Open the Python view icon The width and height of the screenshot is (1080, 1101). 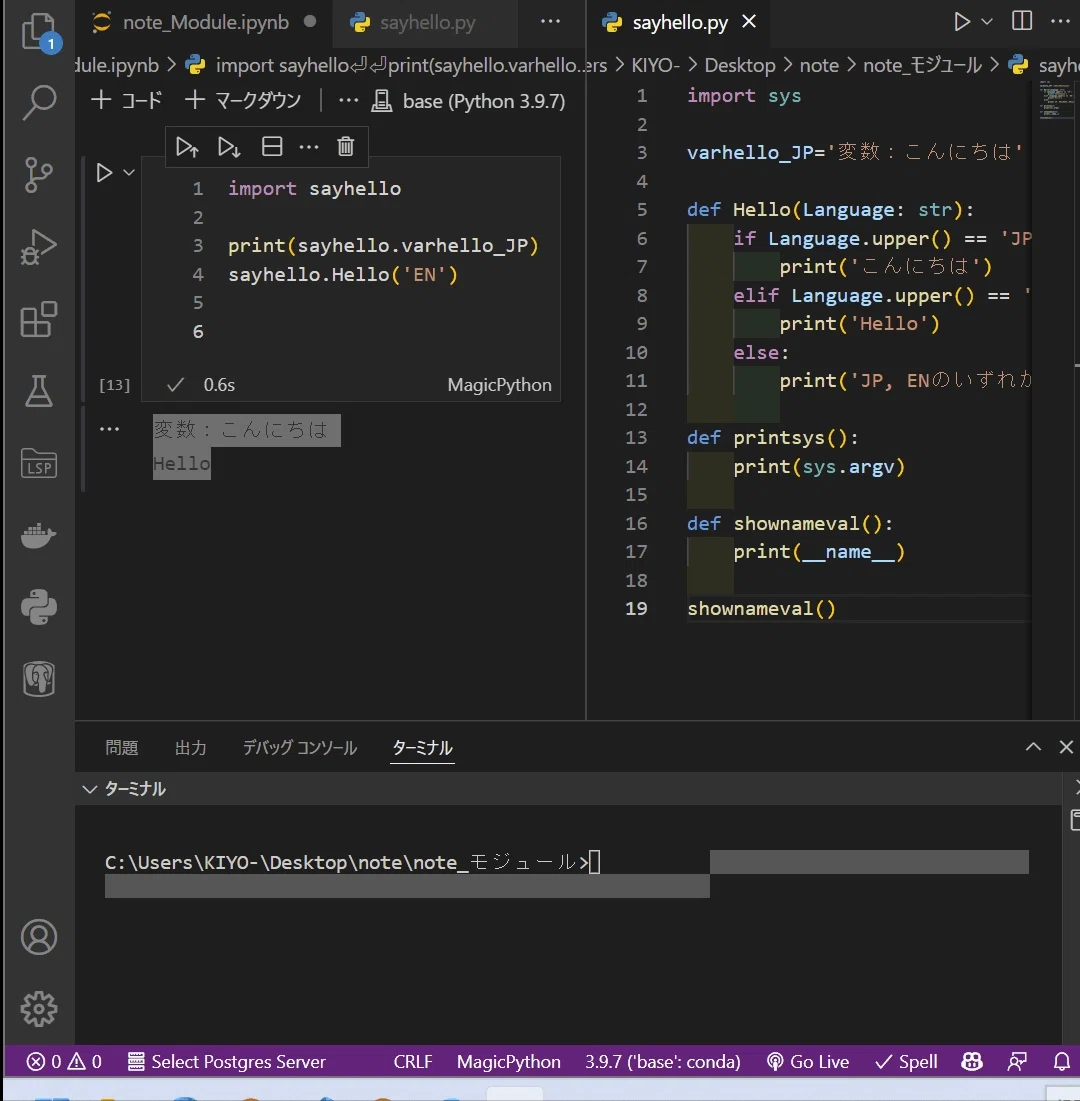(39, 607)
